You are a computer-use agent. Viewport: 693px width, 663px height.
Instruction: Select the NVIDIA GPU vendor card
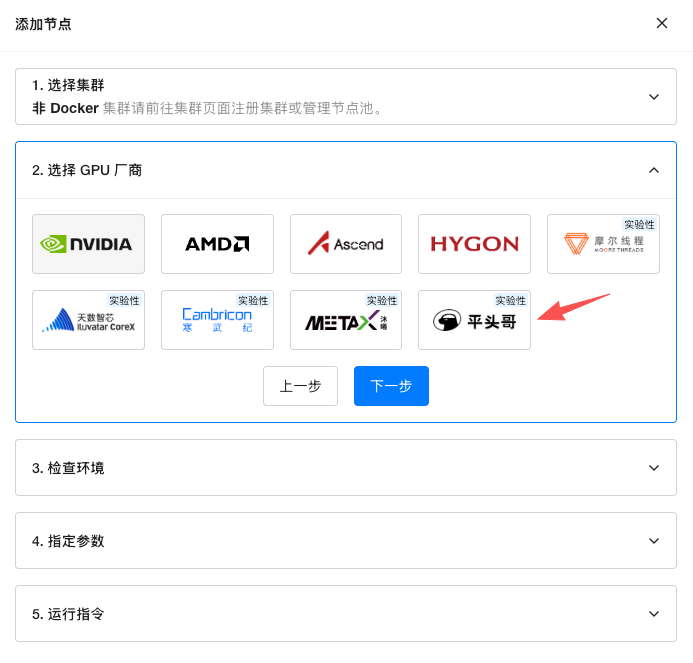tap(88, 244)
